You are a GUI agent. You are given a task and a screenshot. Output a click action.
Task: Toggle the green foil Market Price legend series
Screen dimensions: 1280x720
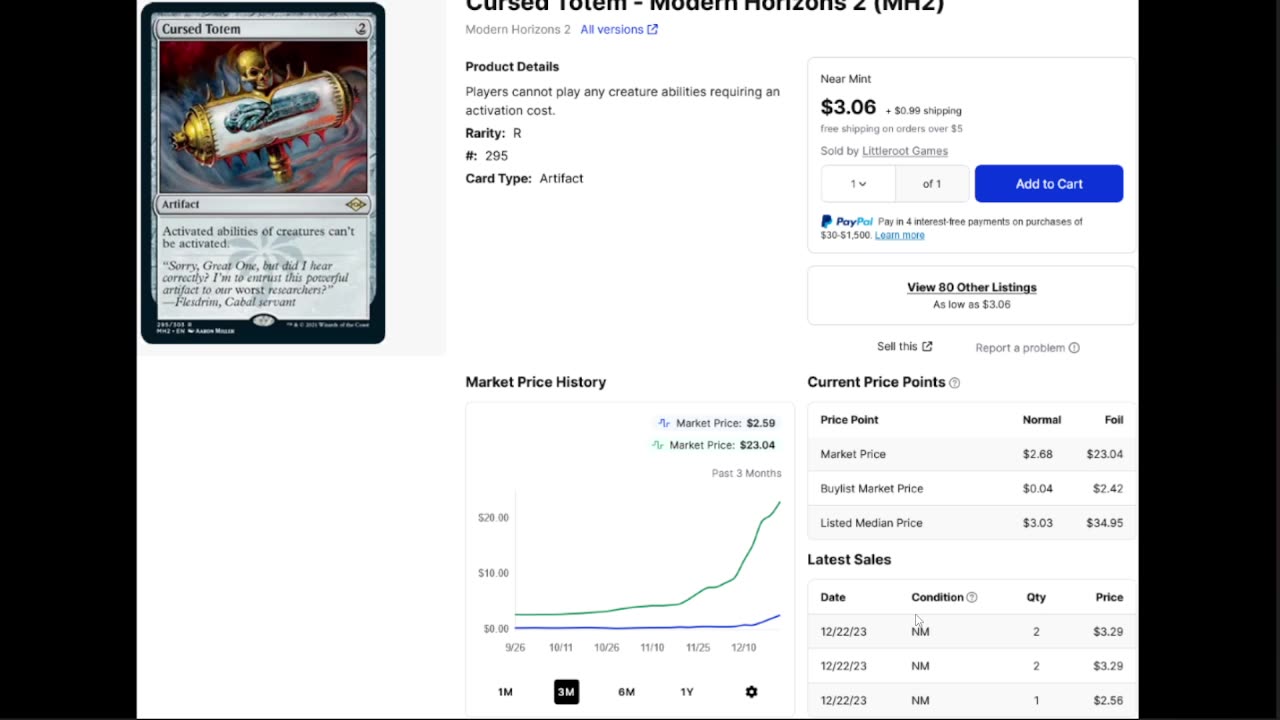click(x=712, y=445)
